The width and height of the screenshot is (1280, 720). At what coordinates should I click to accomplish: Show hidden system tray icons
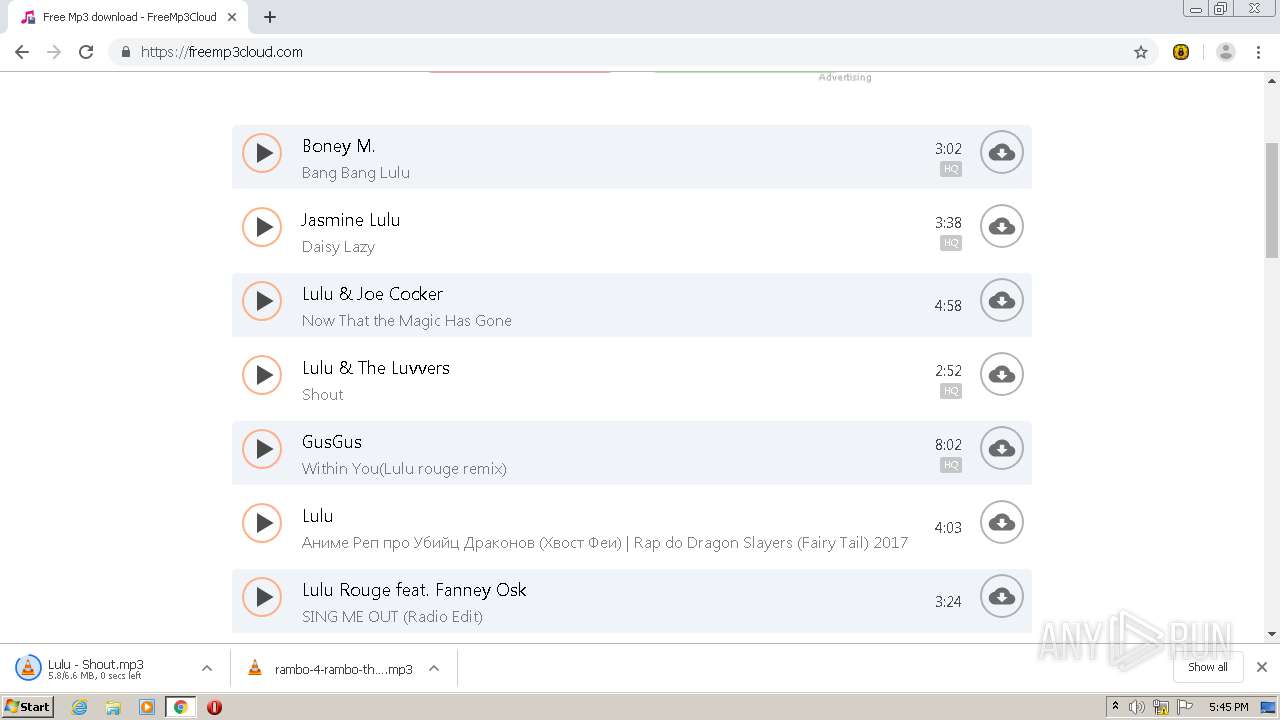pos(1115,707)
